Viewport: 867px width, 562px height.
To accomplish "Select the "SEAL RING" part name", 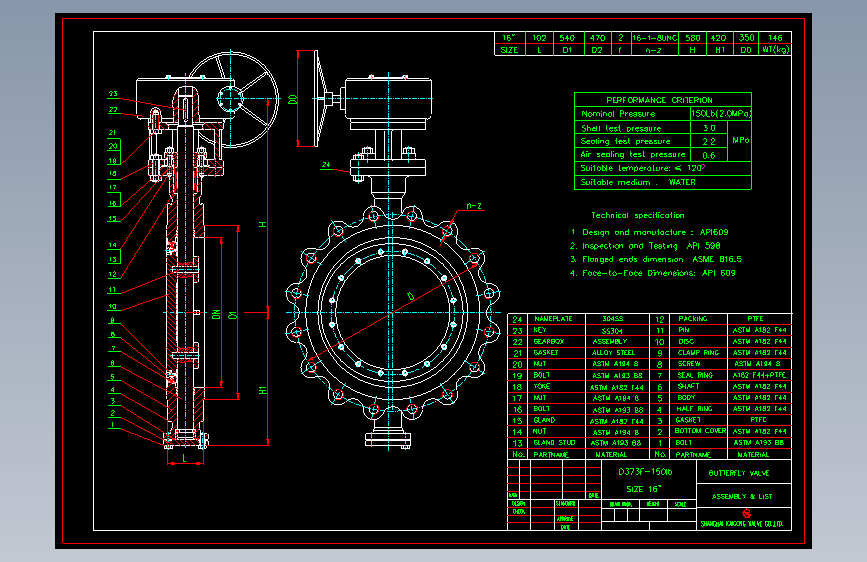I will click(x=695, y=375).
